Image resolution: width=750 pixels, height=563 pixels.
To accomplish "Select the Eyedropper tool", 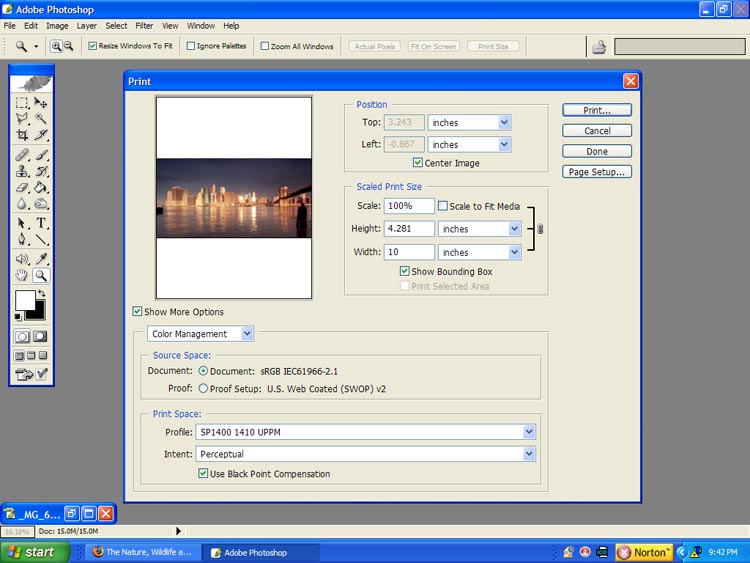I will (x=41, y=259).
